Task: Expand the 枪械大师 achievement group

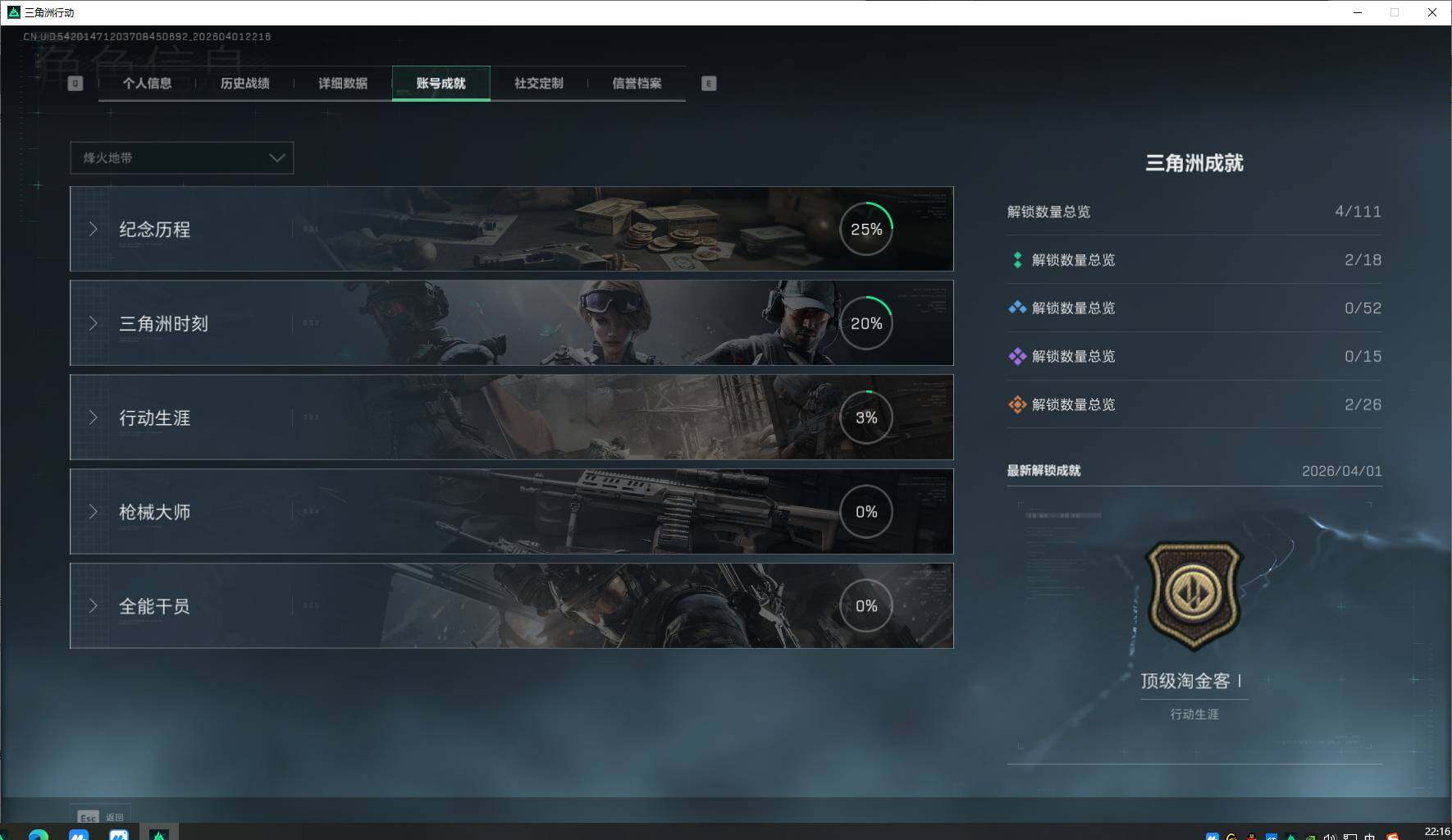Action: tap(93, 512)
